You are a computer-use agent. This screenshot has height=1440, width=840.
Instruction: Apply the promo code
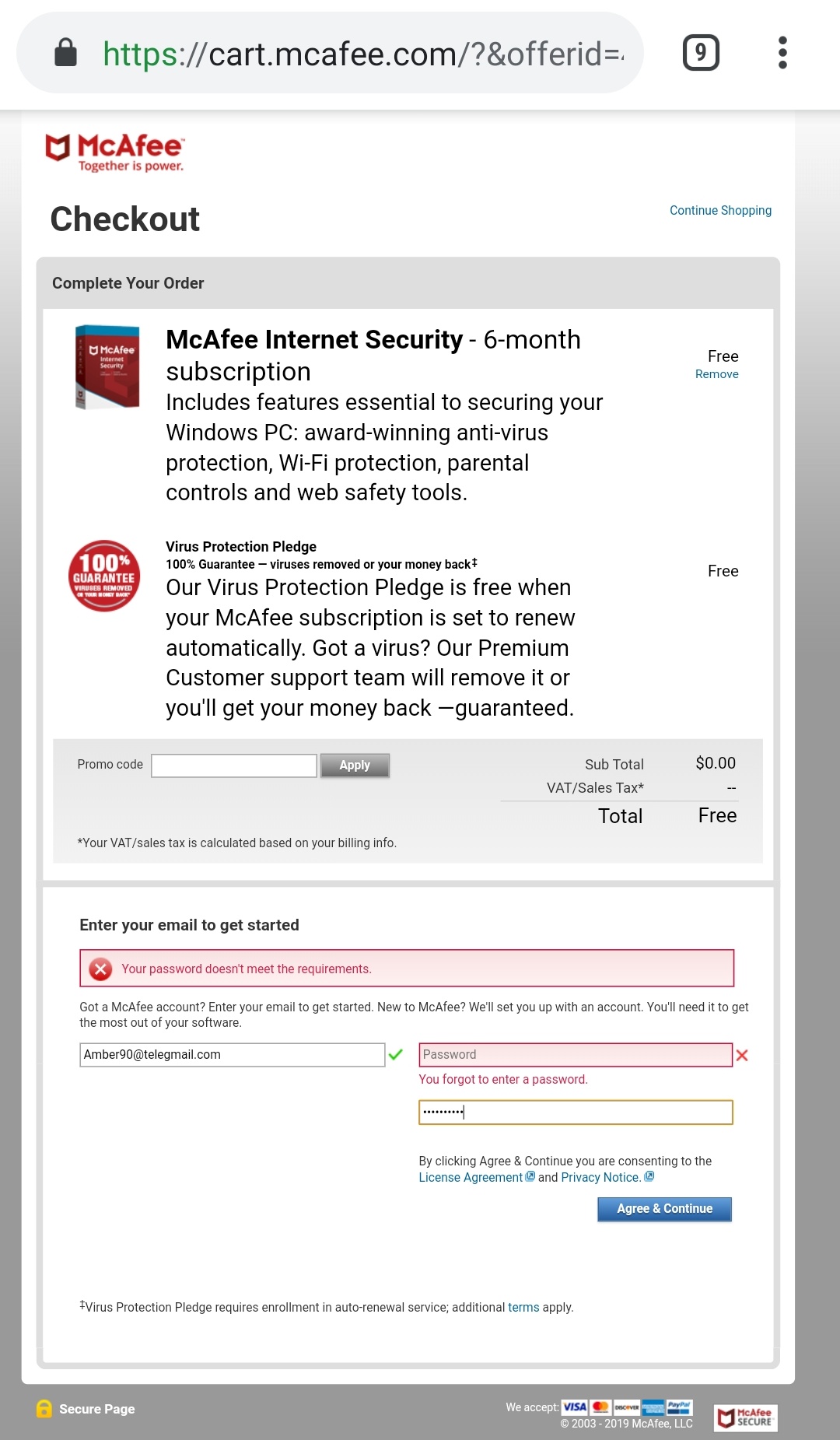coord(355,766)
